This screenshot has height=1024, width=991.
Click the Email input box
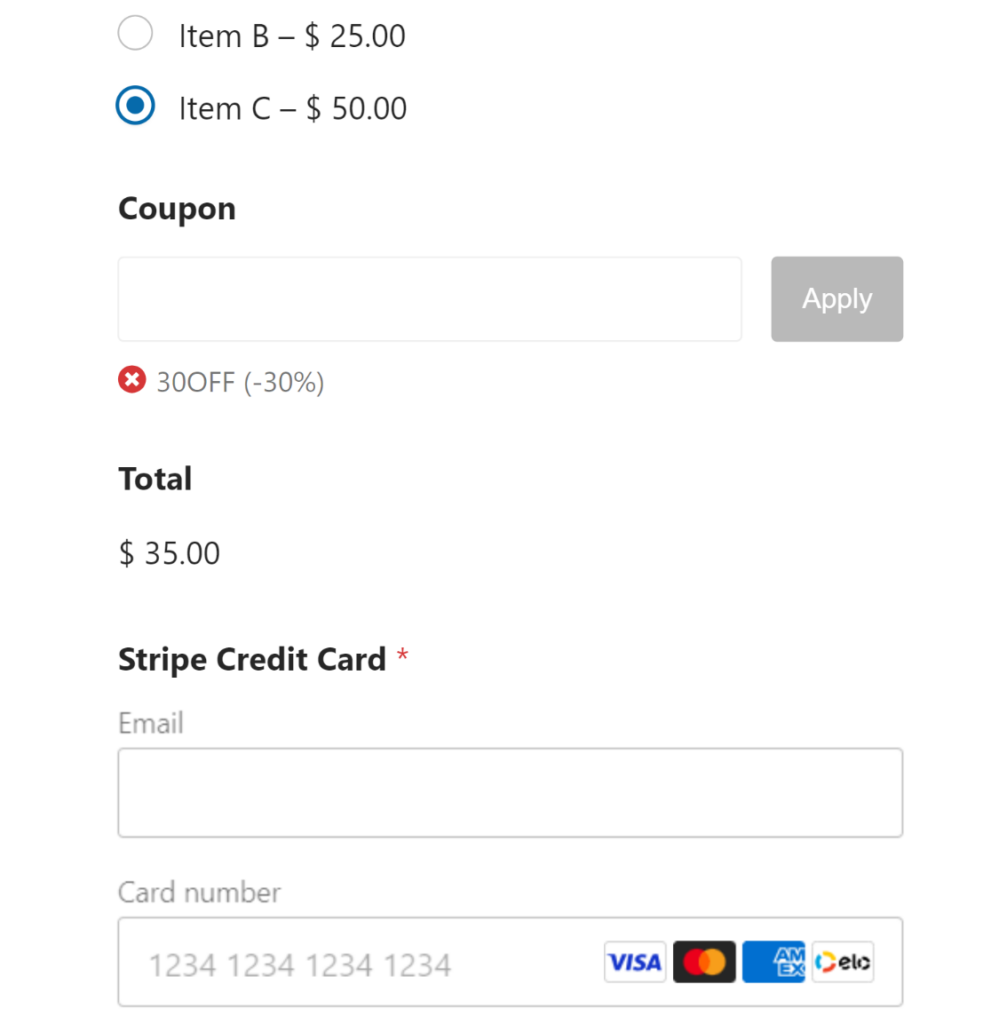(510, 792)
